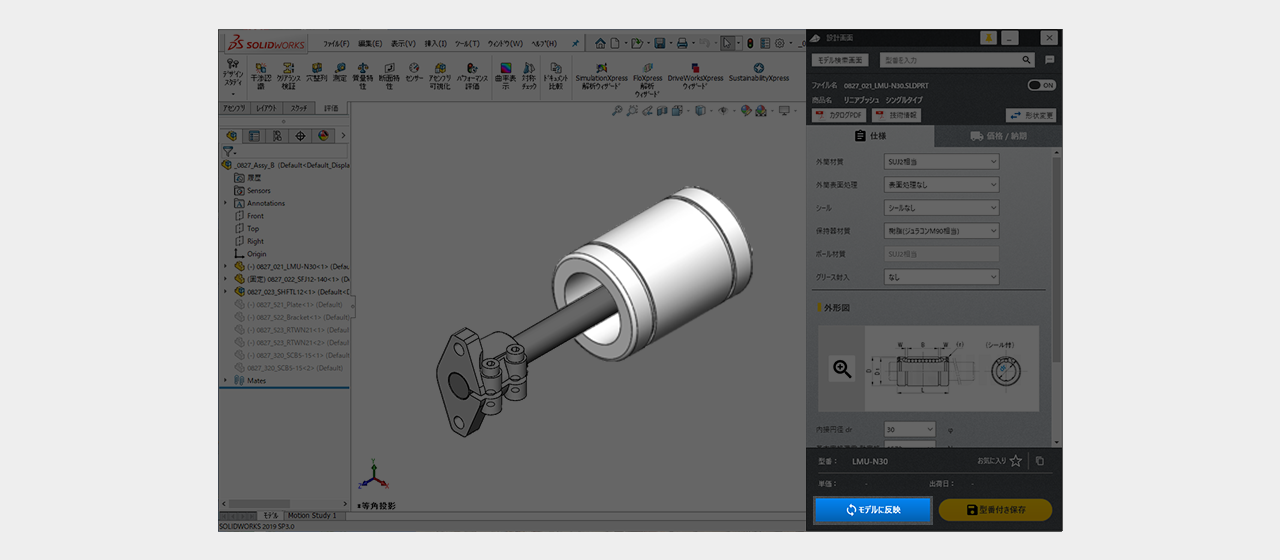Click the 型番付き保存 button
This screenshot has height=560, width=1280.
coord(995,510)
